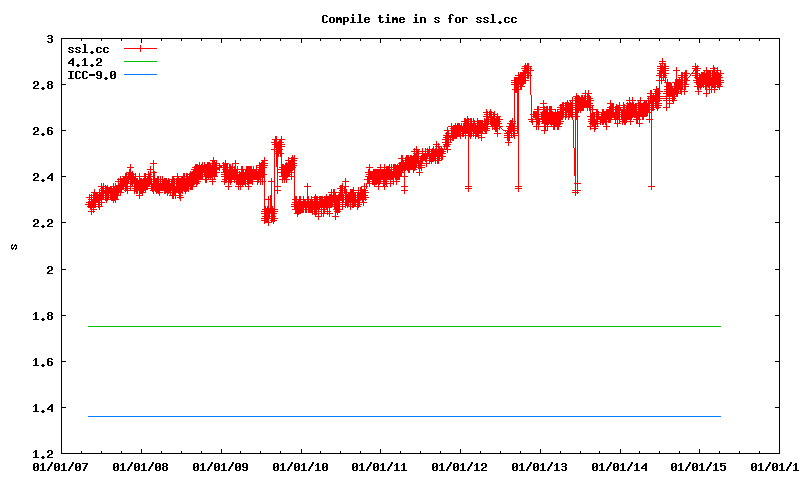Click the blue ICC-9.0 legend line sample

pos(140,75)
